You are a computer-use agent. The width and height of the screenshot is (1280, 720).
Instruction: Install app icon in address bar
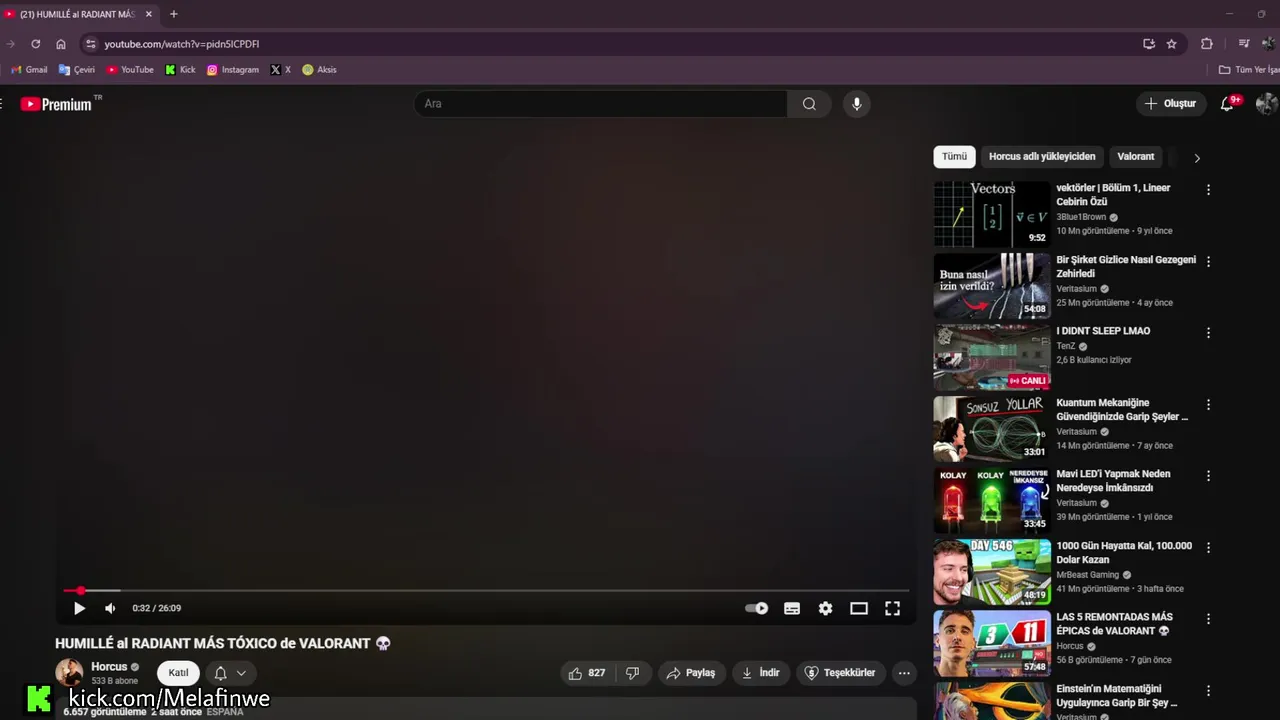coord(1149,44)
